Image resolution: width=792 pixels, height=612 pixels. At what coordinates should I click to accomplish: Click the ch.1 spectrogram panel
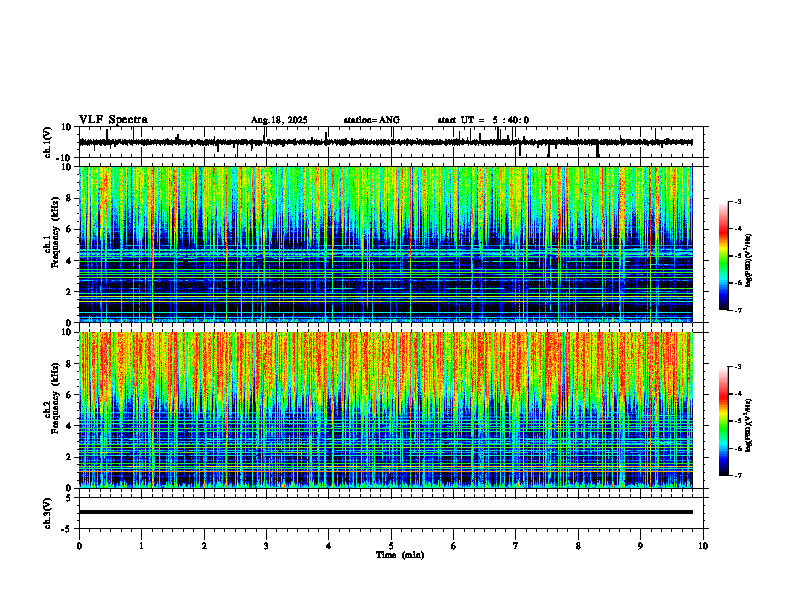pyautogui.click(x=385, y=244)
